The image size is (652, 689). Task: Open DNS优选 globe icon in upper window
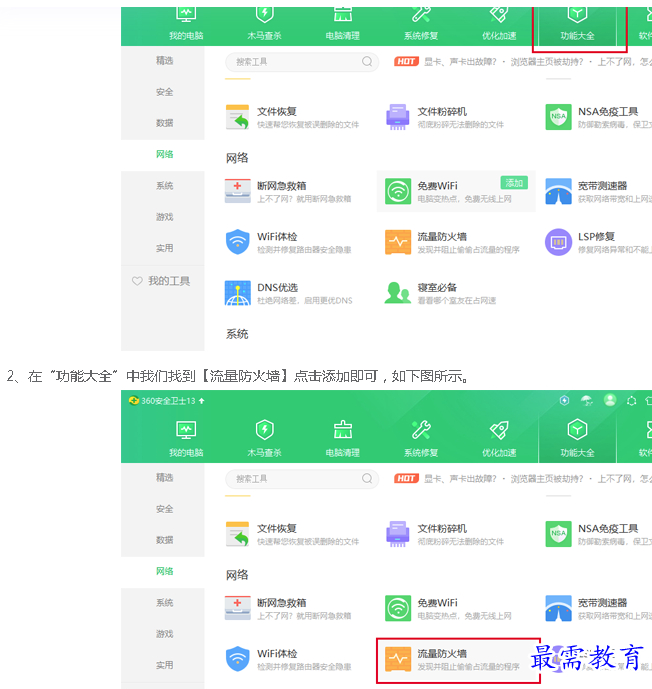(x=238, y=293)
